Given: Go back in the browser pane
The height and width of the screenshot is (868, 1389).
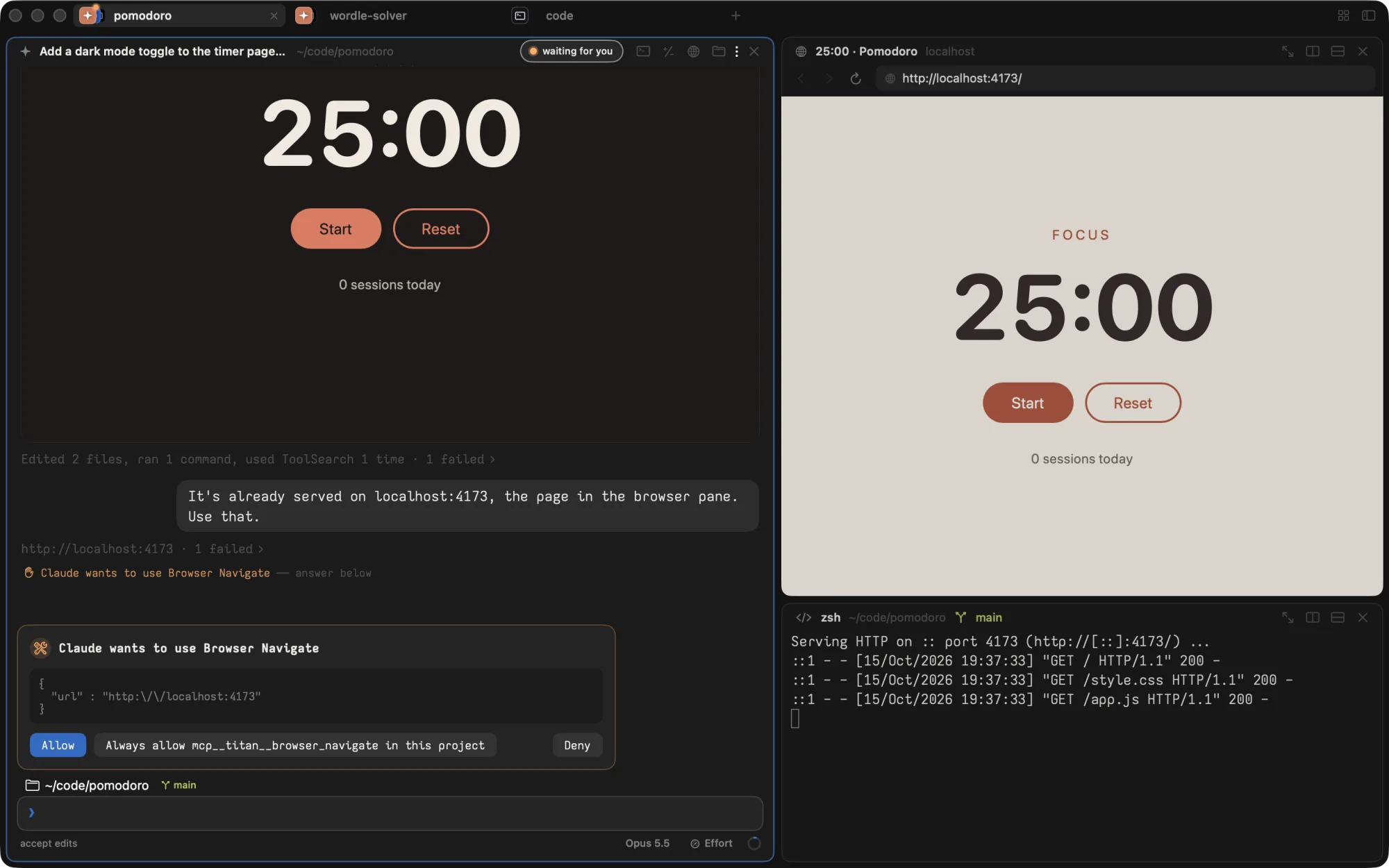Looking at the screenshot, I should (x=801, y=78).
